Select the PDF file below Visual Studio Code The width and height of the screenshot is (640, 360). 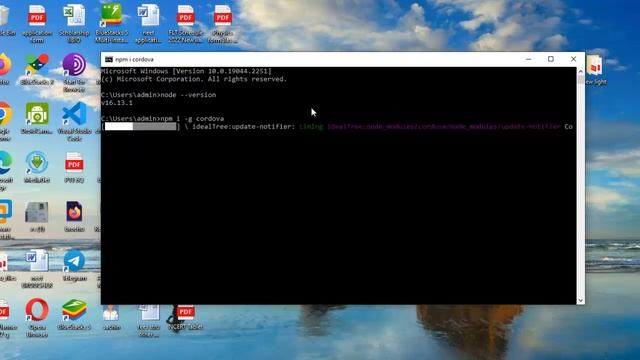74,167
